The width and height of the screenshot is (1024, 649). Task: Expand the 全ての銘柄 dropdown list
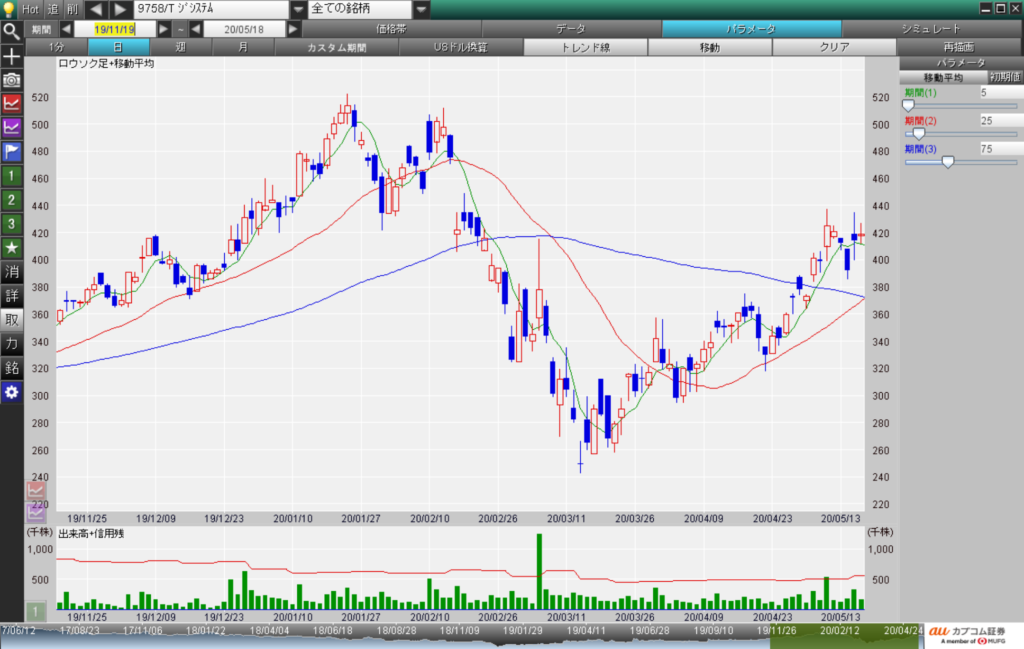click(421, 9)
